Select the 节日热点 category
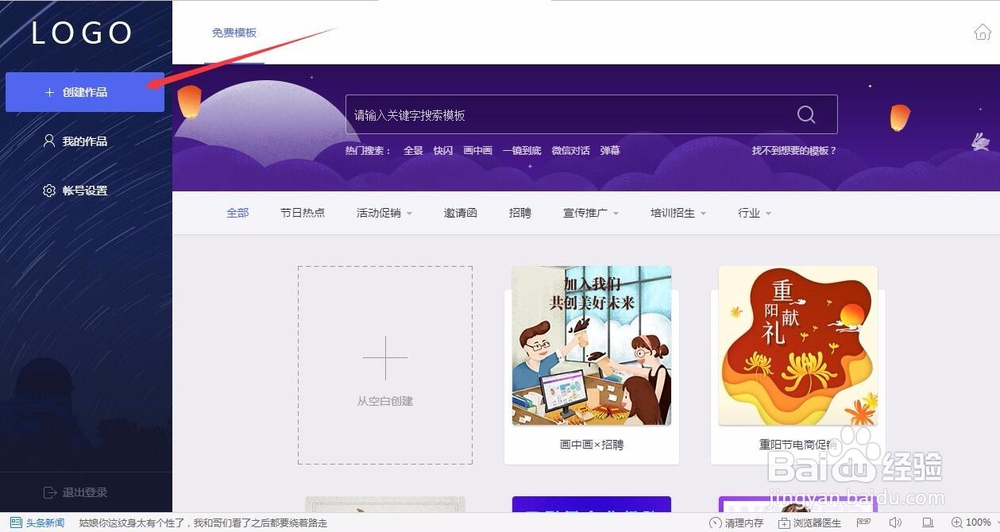This screenshot has height=532, width=1000. point(302,213)
